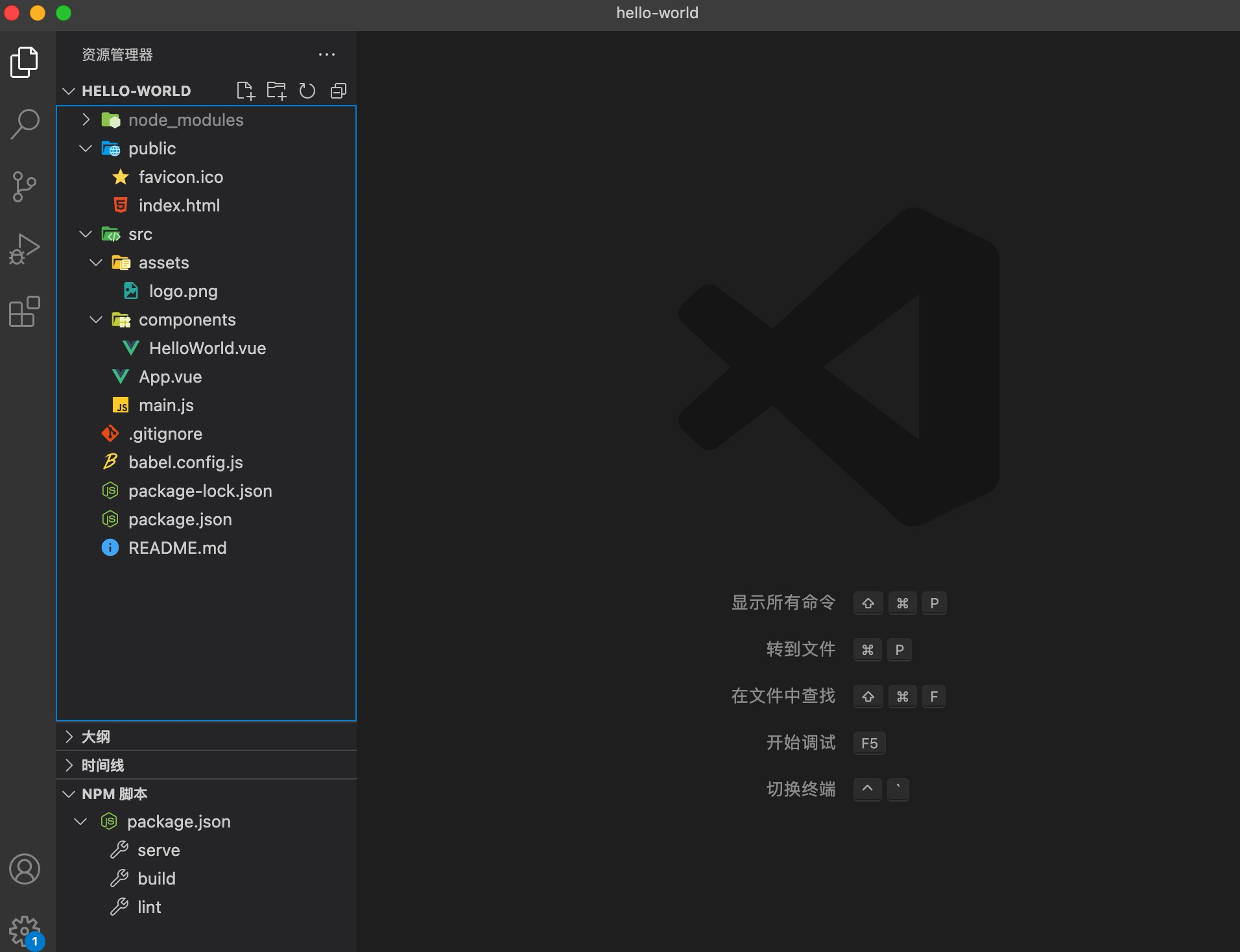Screen dimensions: 1240x952
Task: Click the 开始调试 label
Action: 801,743
